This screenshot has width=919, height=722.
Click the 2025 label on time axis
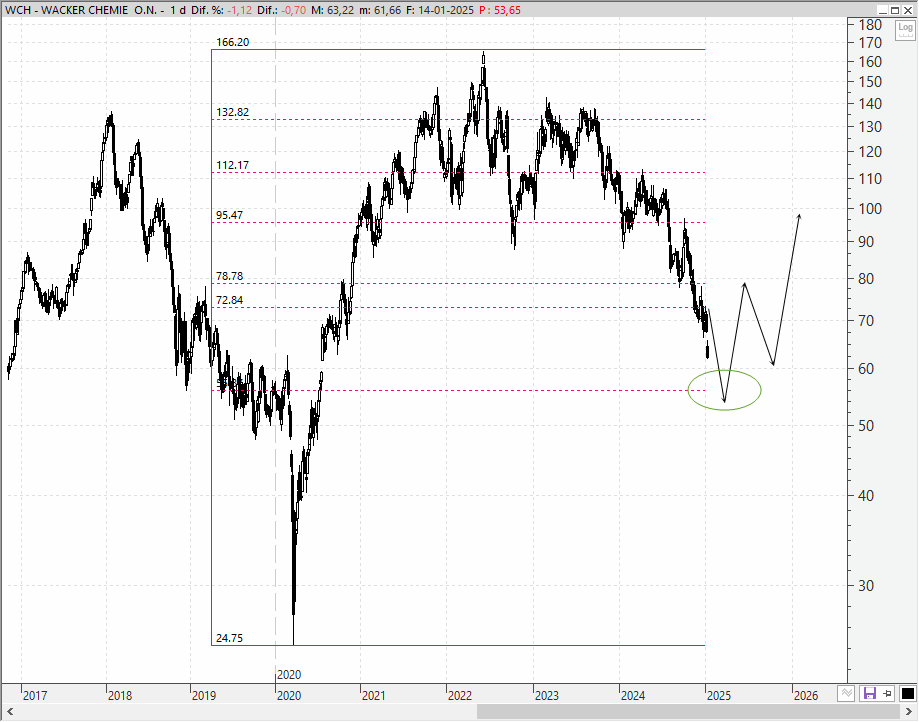[719, 696]
